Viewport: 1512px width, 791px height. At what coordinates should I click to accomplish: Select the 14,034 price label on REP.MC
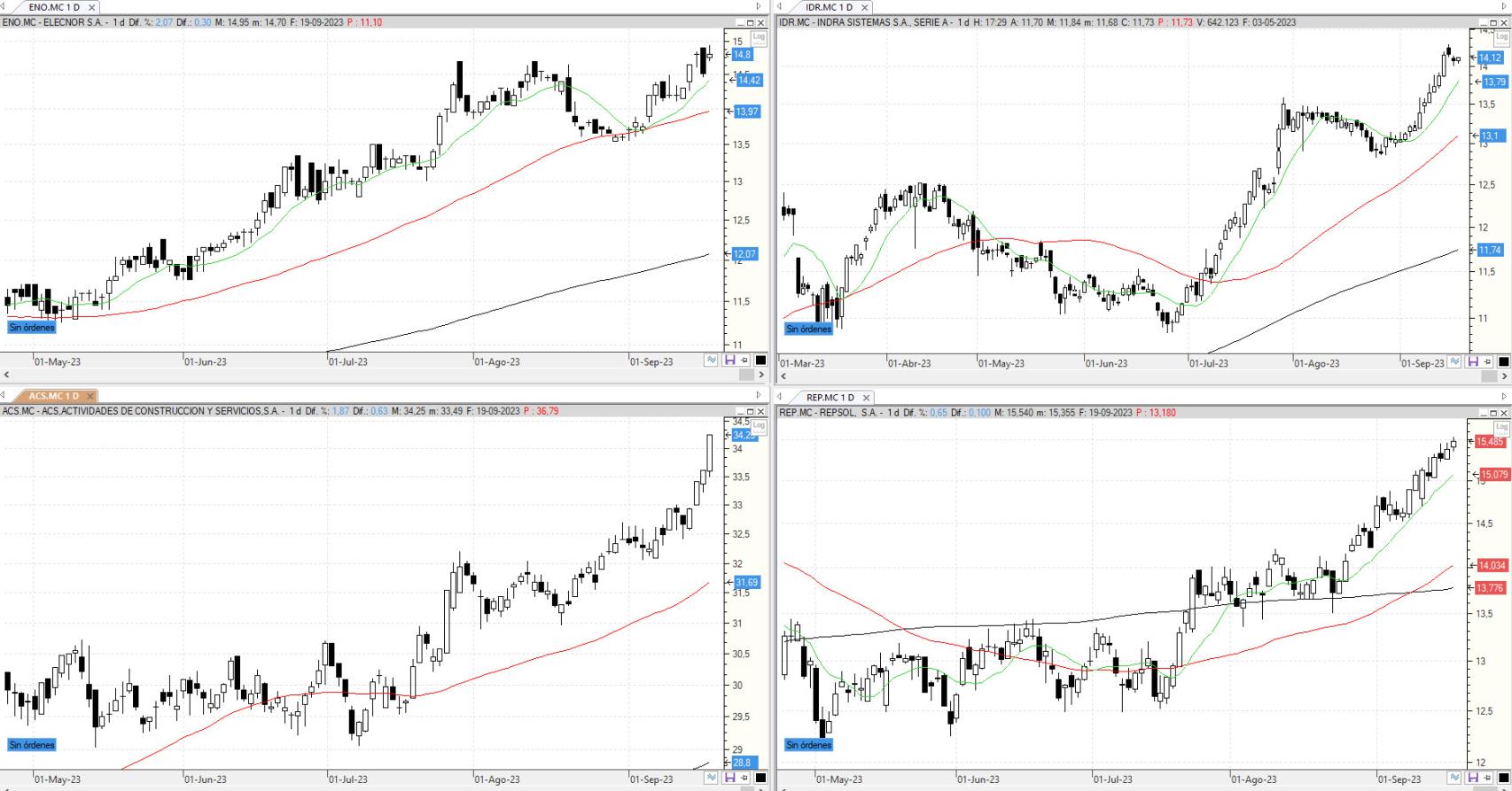click(x=1492, y=565)
